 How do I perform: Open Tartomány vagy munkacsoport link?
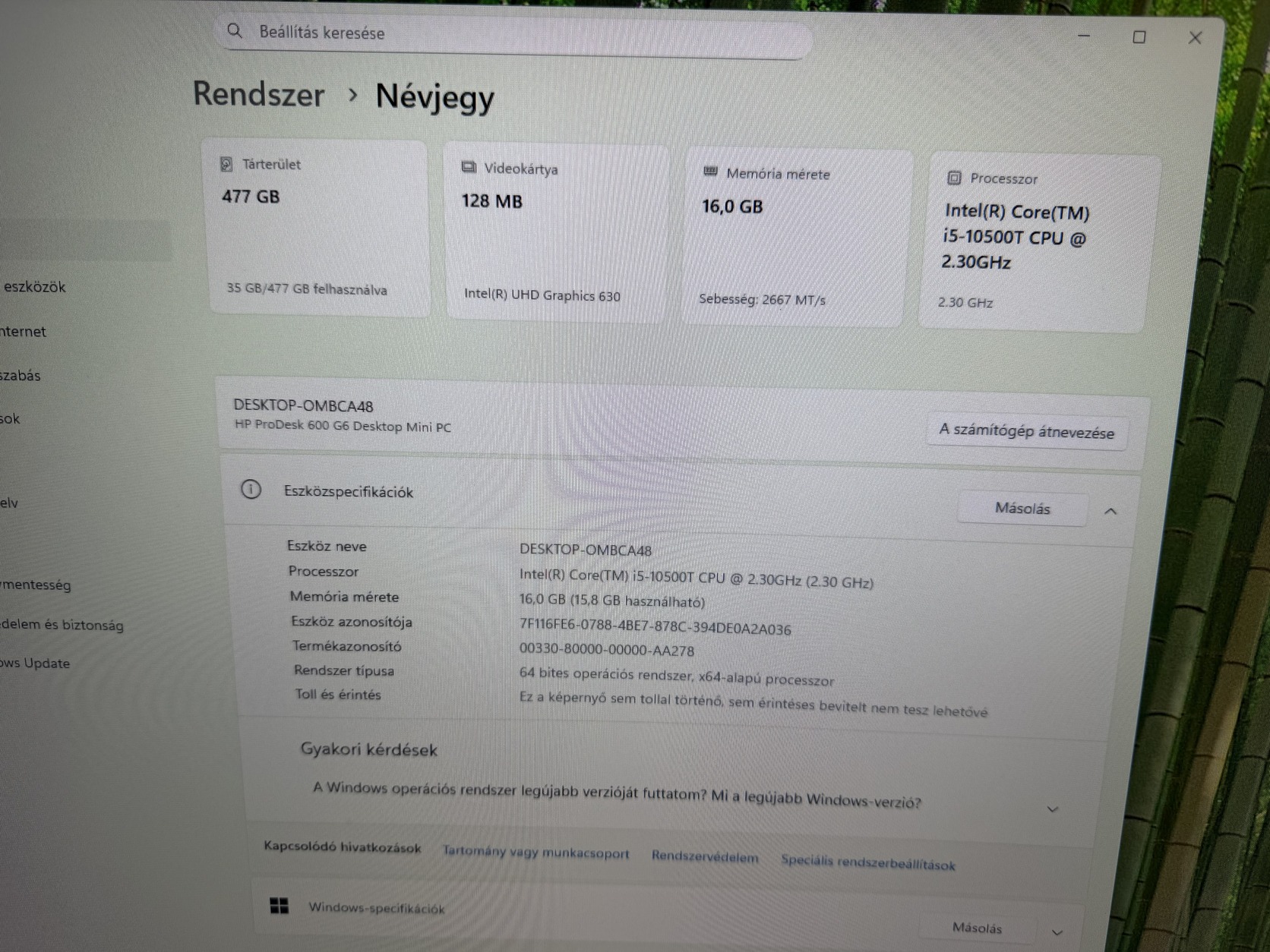[x=535, y=852]
